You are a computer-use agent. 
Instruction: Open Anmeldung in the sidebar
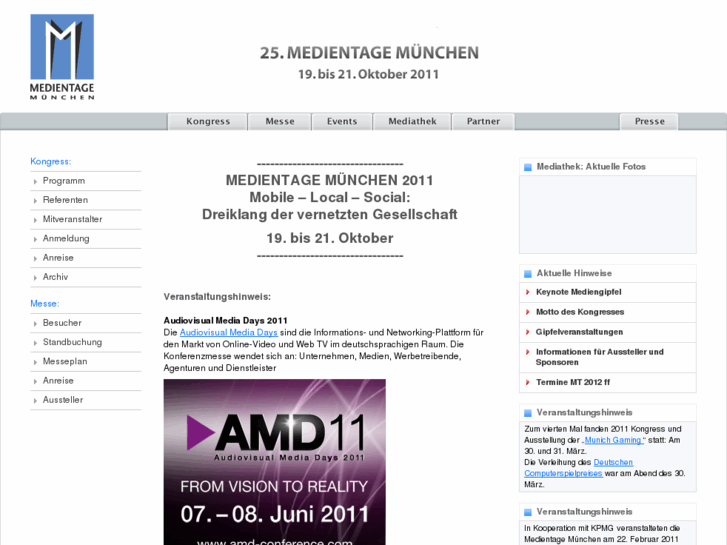click(x=66, y=238)
